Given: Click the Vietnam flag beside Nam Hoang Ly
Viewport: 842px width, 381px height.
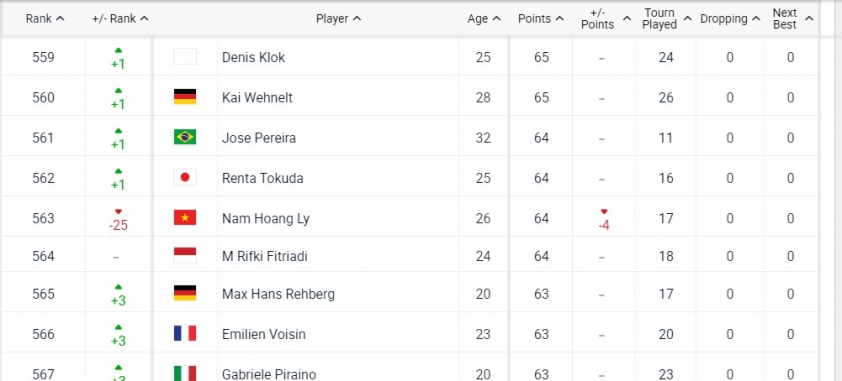Looking at the screenshot, I should tap(185, 218).
